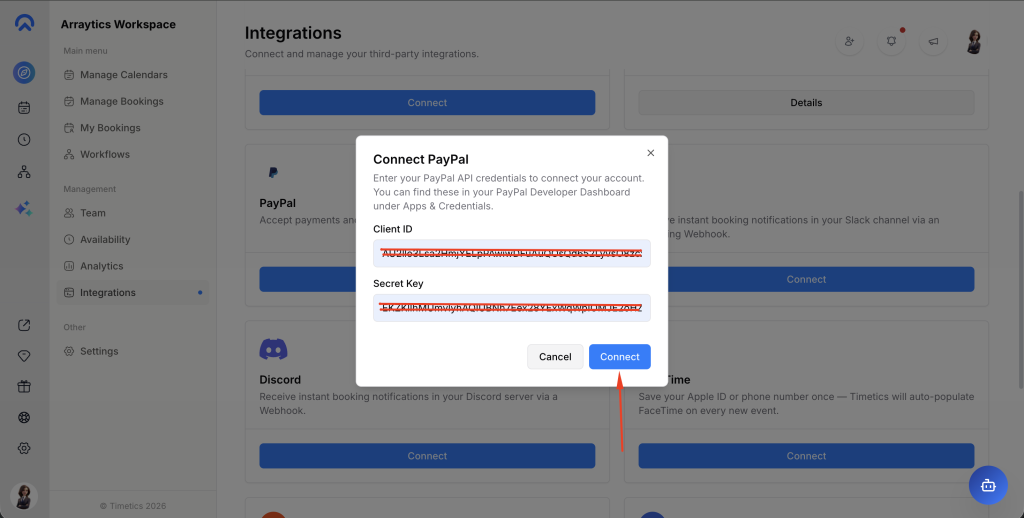Click the add user icon
This screenshot has width=1024, height=518.
(x=849, y=42)
